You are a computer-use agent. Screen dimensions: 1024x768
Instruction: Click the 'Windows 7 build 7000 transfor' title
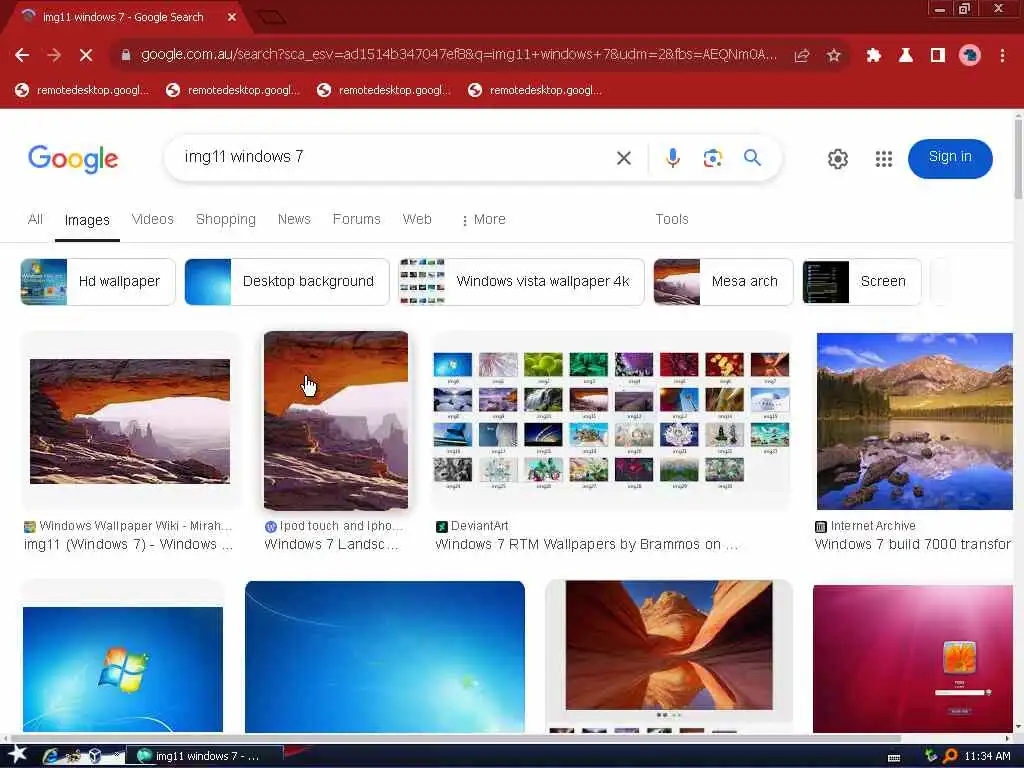pyautogui.click(x=913, y=545)
